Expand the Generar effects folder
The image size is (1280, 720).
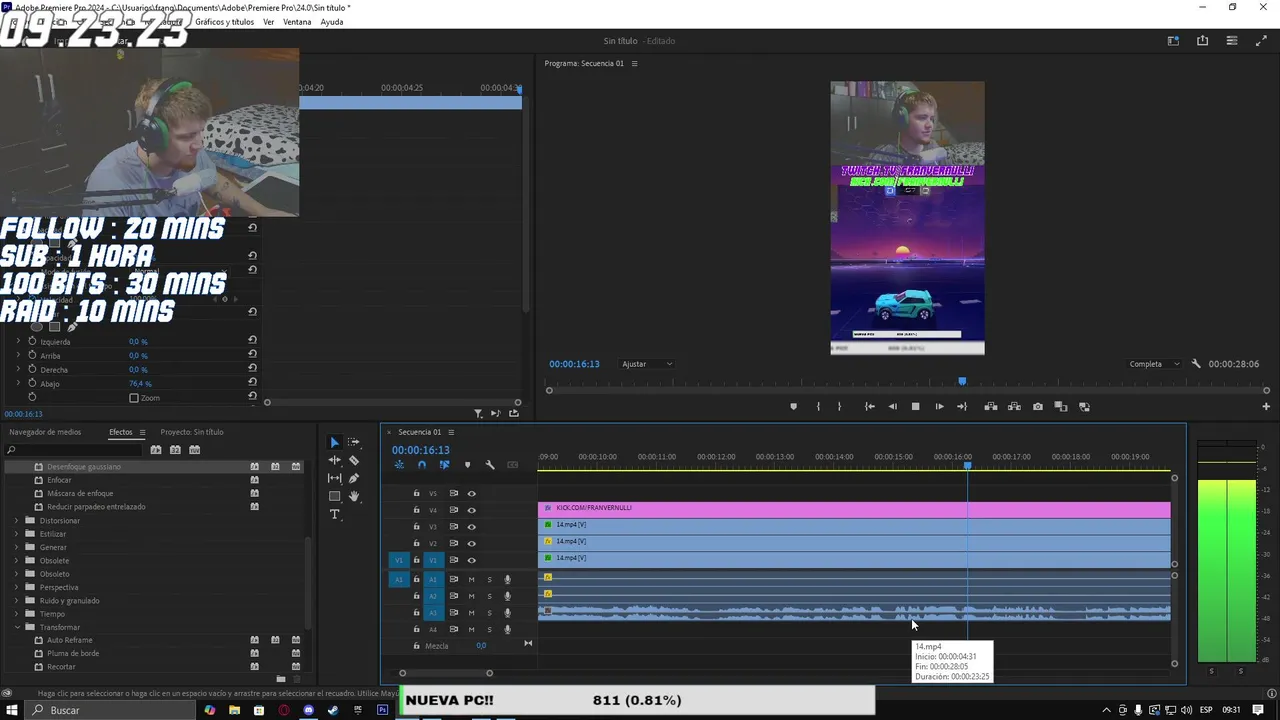coord(17,548)
